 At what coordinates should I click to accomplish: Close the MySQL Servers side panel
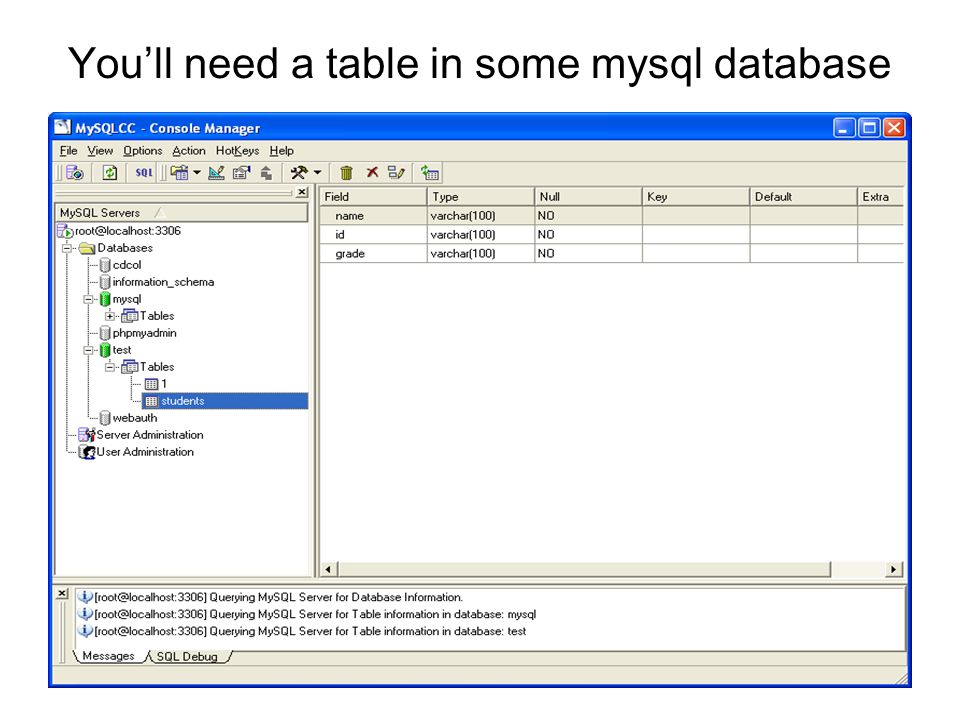tap(302, 192)
